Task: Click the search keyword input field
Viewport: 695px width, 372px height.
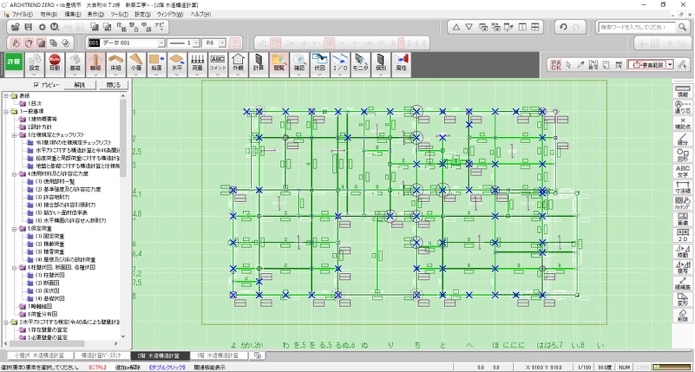Action: tap(636, 27)
